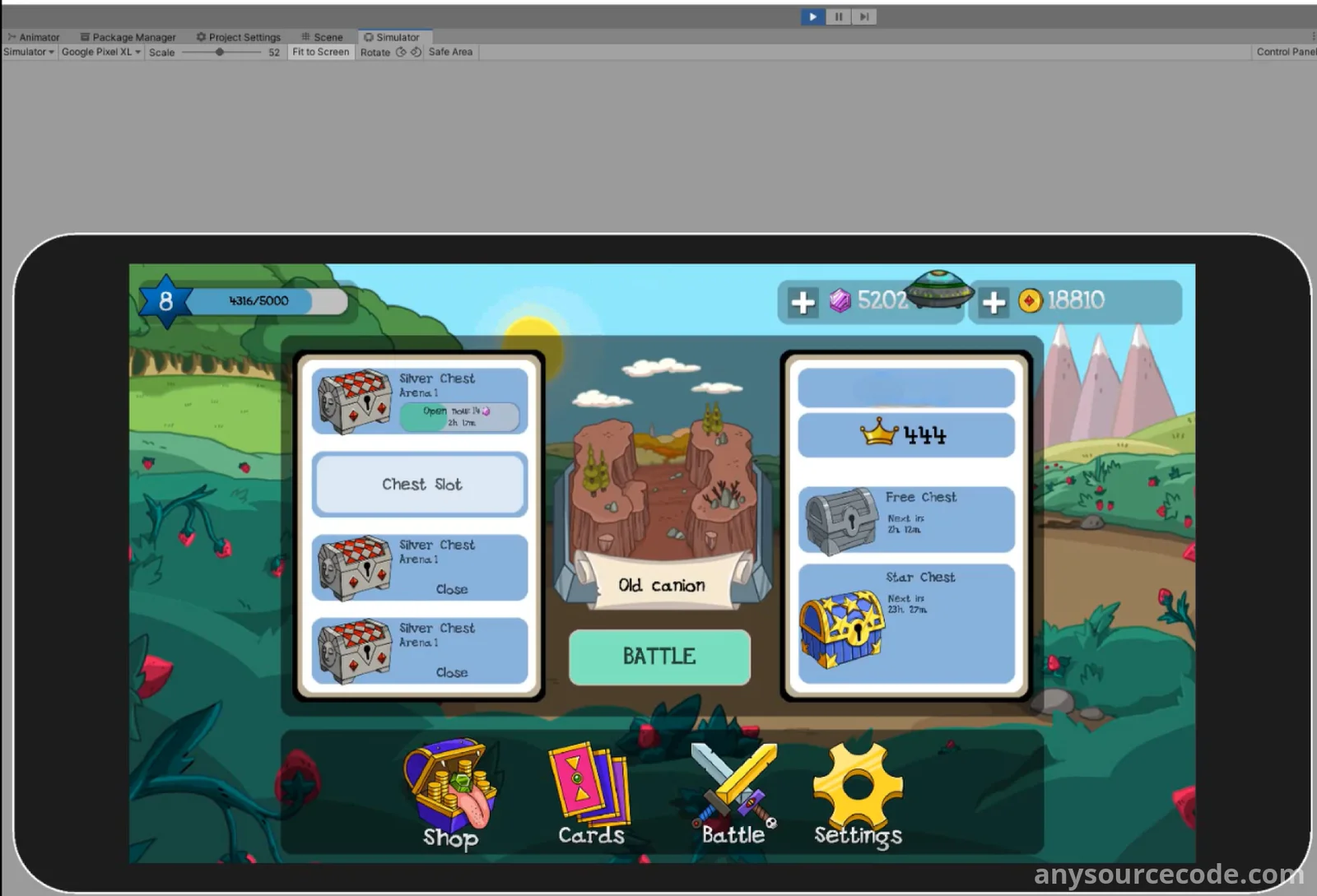
Task: Open Settings via the yellow gear icon
Action: [x=857, y=792]
